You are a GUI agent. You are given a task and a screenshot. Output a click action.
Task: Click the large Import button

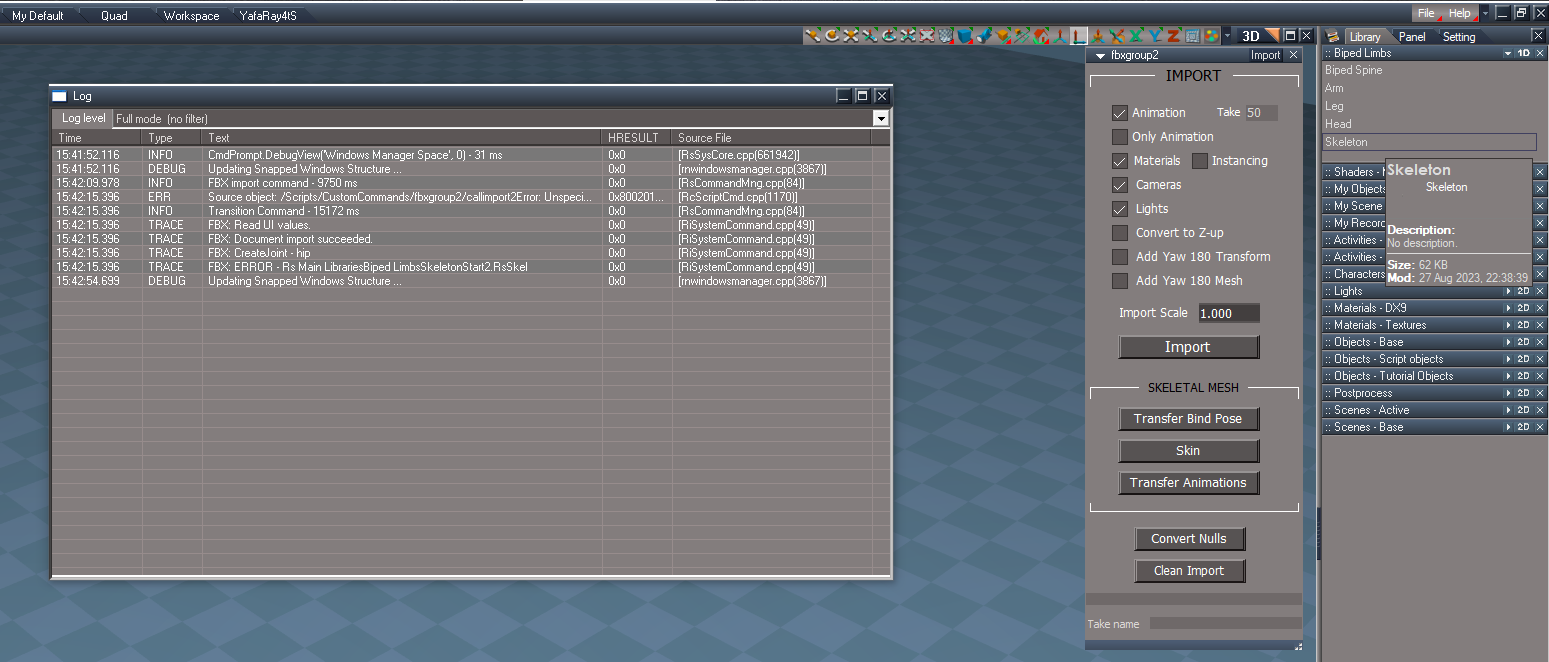1188,347
